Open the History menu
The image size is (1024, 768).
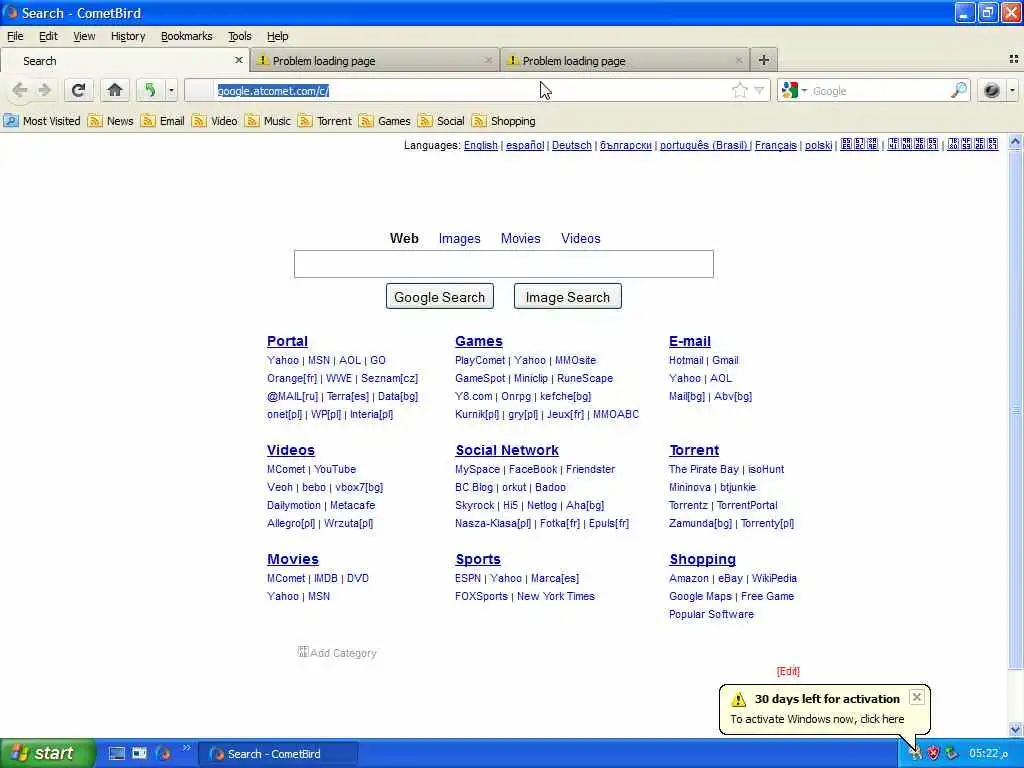click(128, 36)
